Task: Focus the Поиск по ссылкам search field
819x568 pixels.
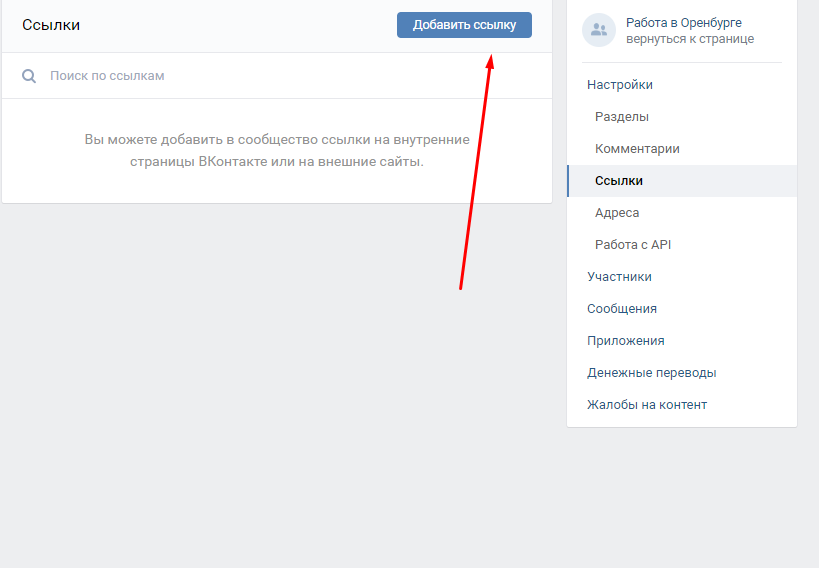Action: click(277, 76)
